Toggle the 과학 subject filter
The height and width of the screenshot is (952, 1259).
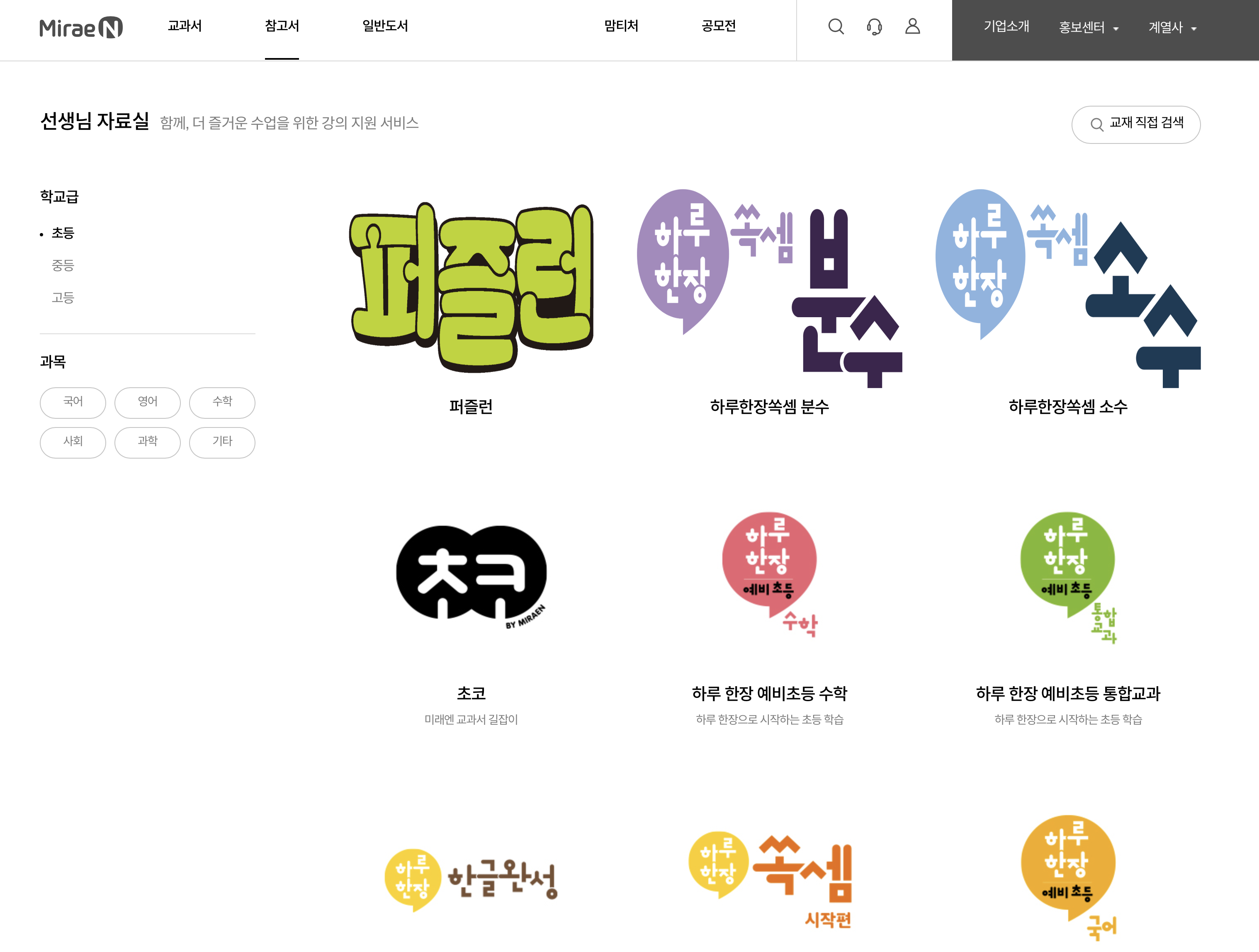pos(147,442)
